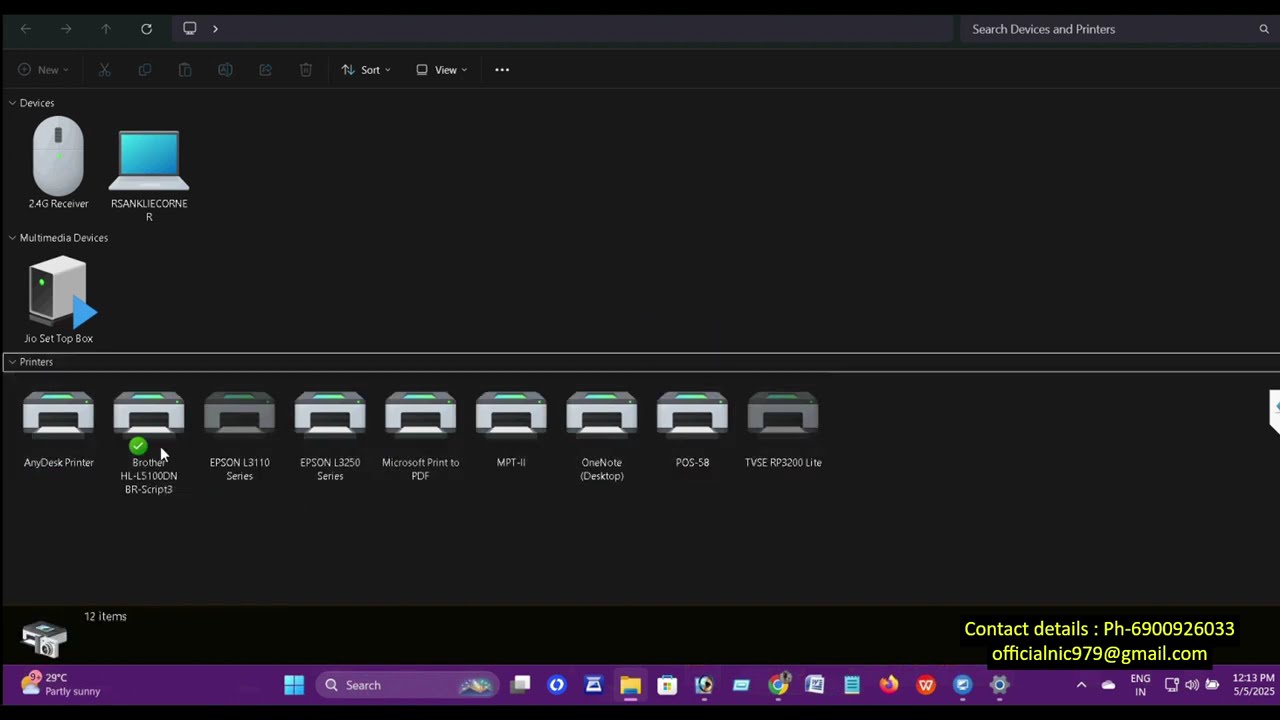The width and height of the screenshot is (1280, 720).
Task: Collapse the Multimedia Devices group
Action: click(12, 238)
